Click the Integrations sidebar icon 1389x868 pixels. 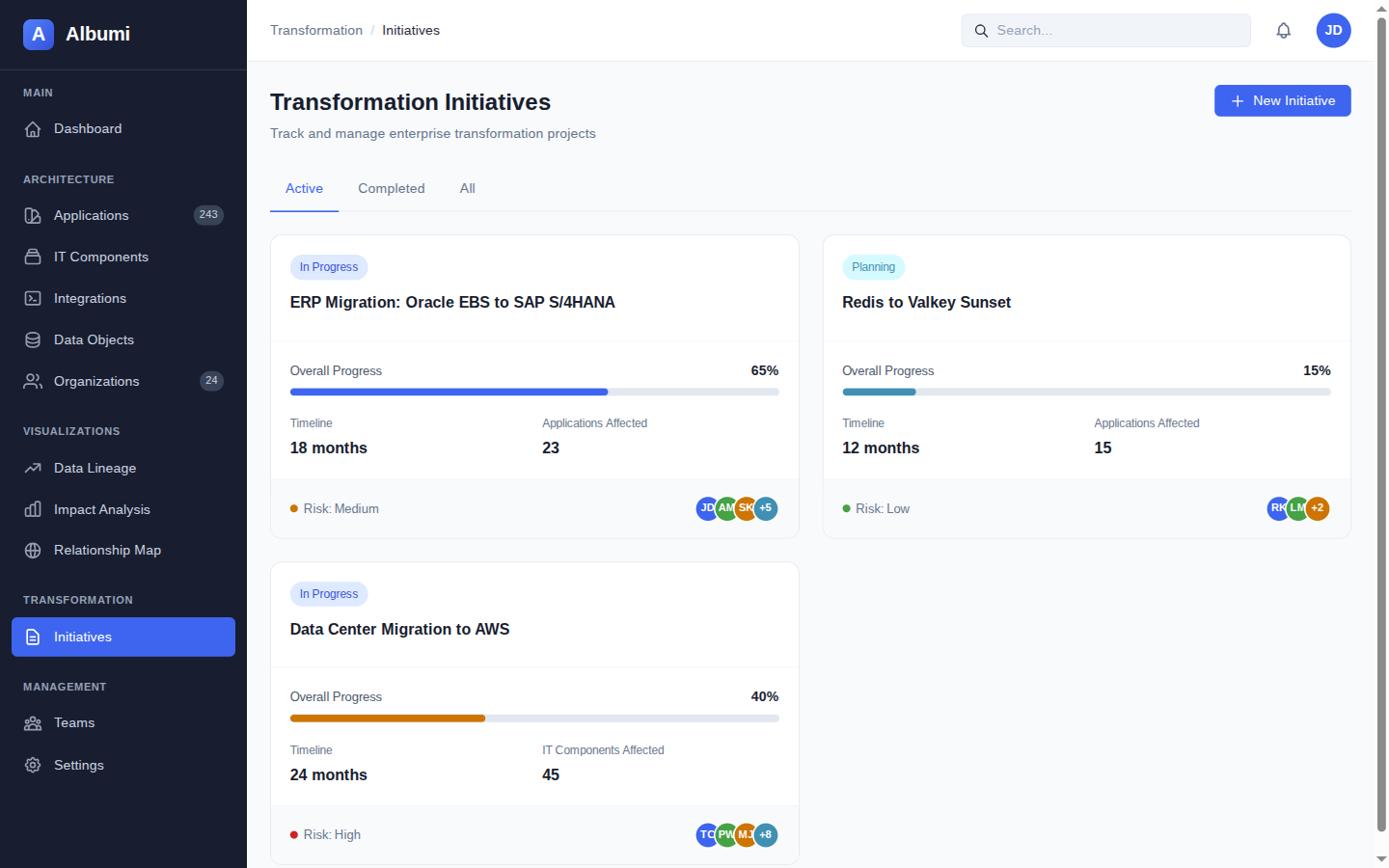coord(32,298)
